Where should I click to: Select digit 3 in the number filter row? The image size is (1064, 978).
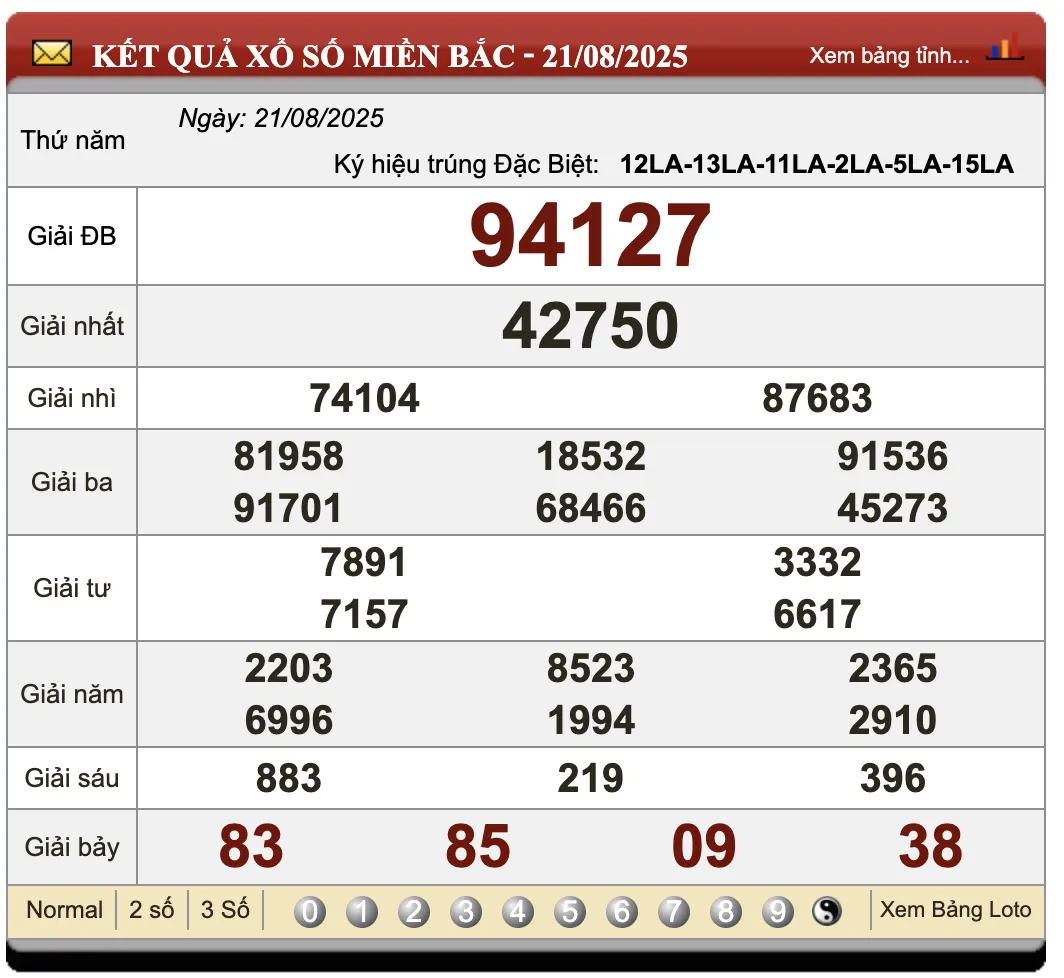coord(468,910)
